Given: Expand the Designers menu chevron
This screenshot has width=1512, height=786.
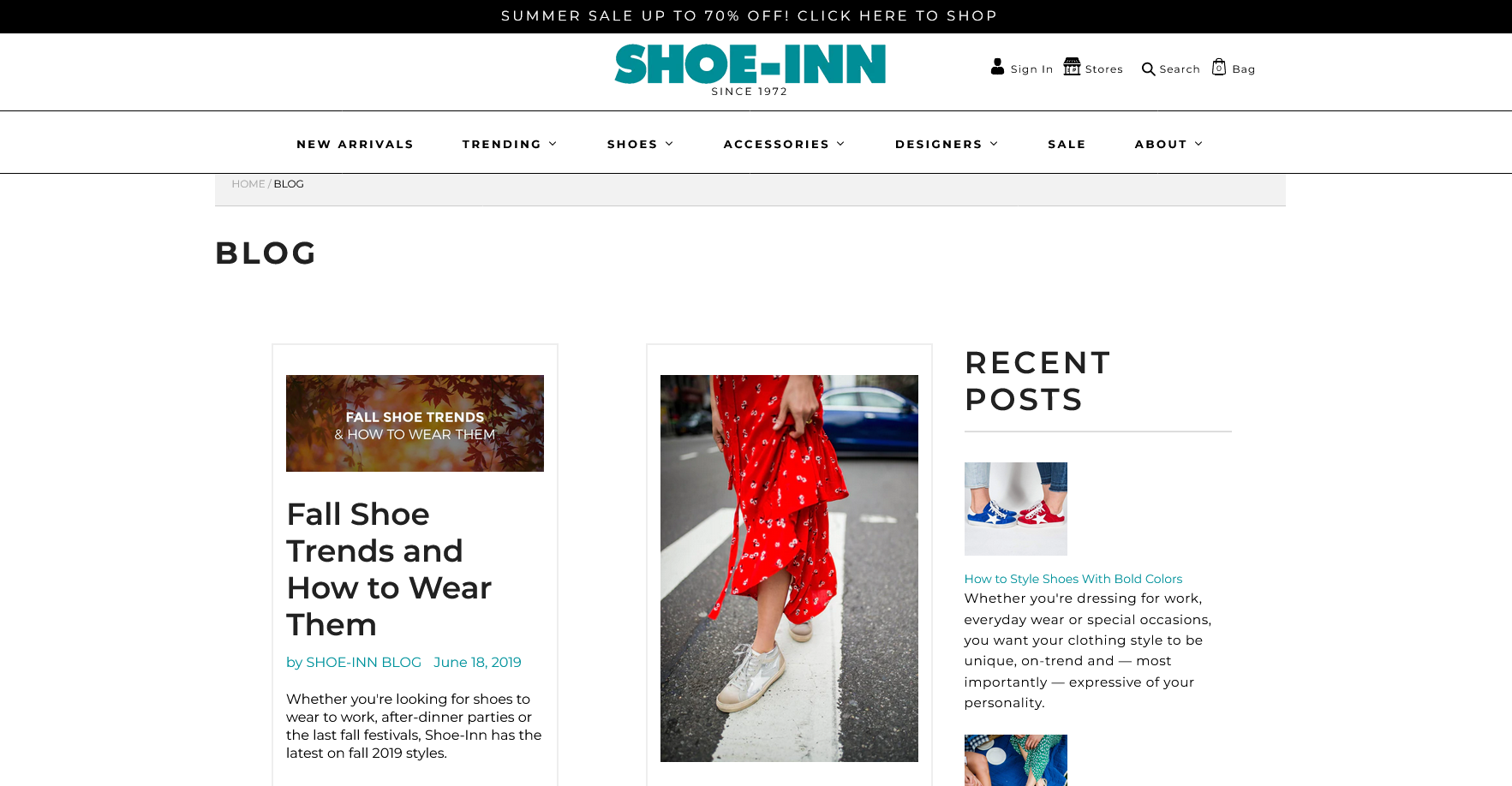Looking at the screenshot, I should pyautogui.click(x=994, y=144).
